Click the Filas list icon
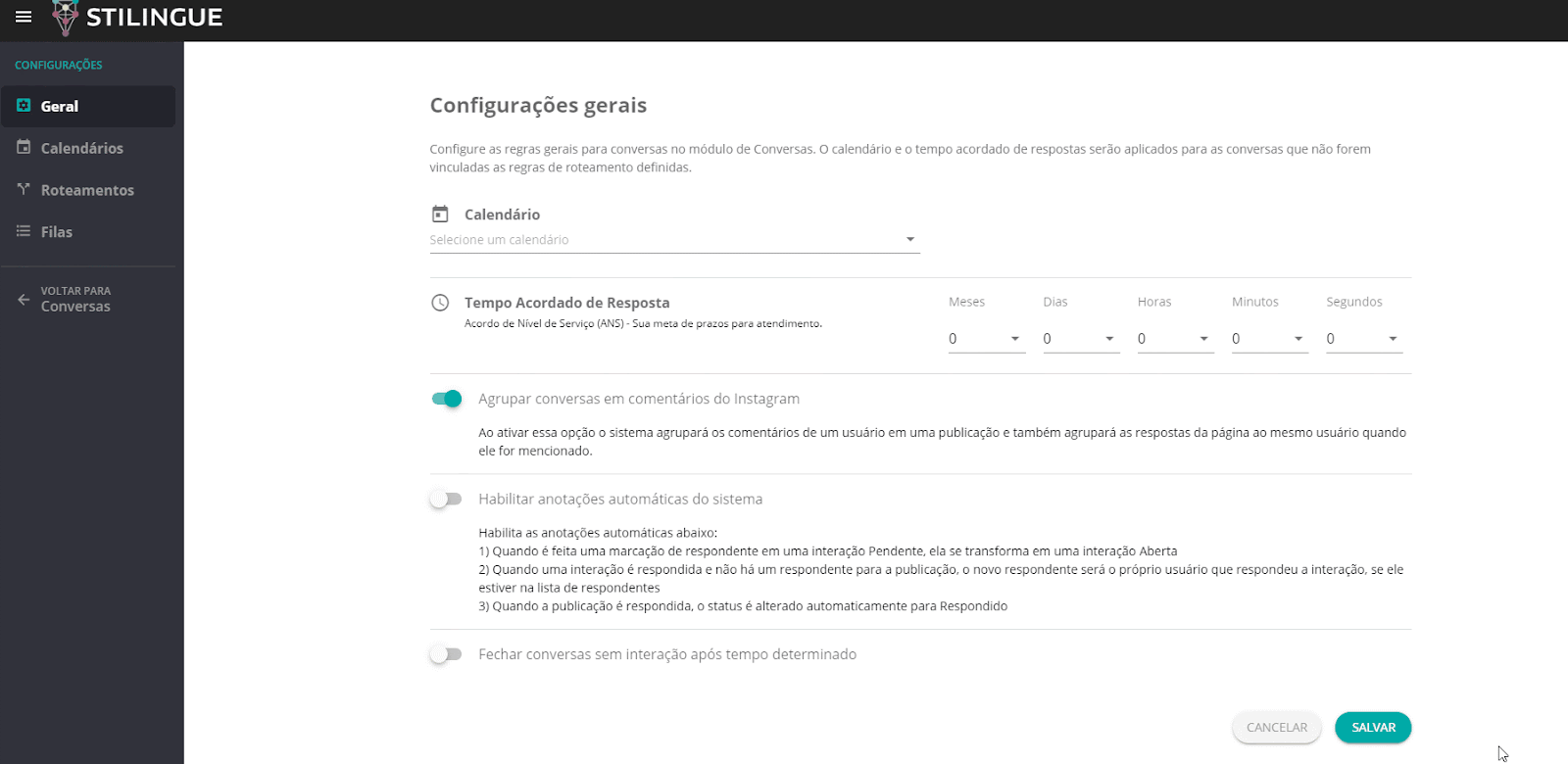The image size is (1568, 764). [x=24, y=231]
